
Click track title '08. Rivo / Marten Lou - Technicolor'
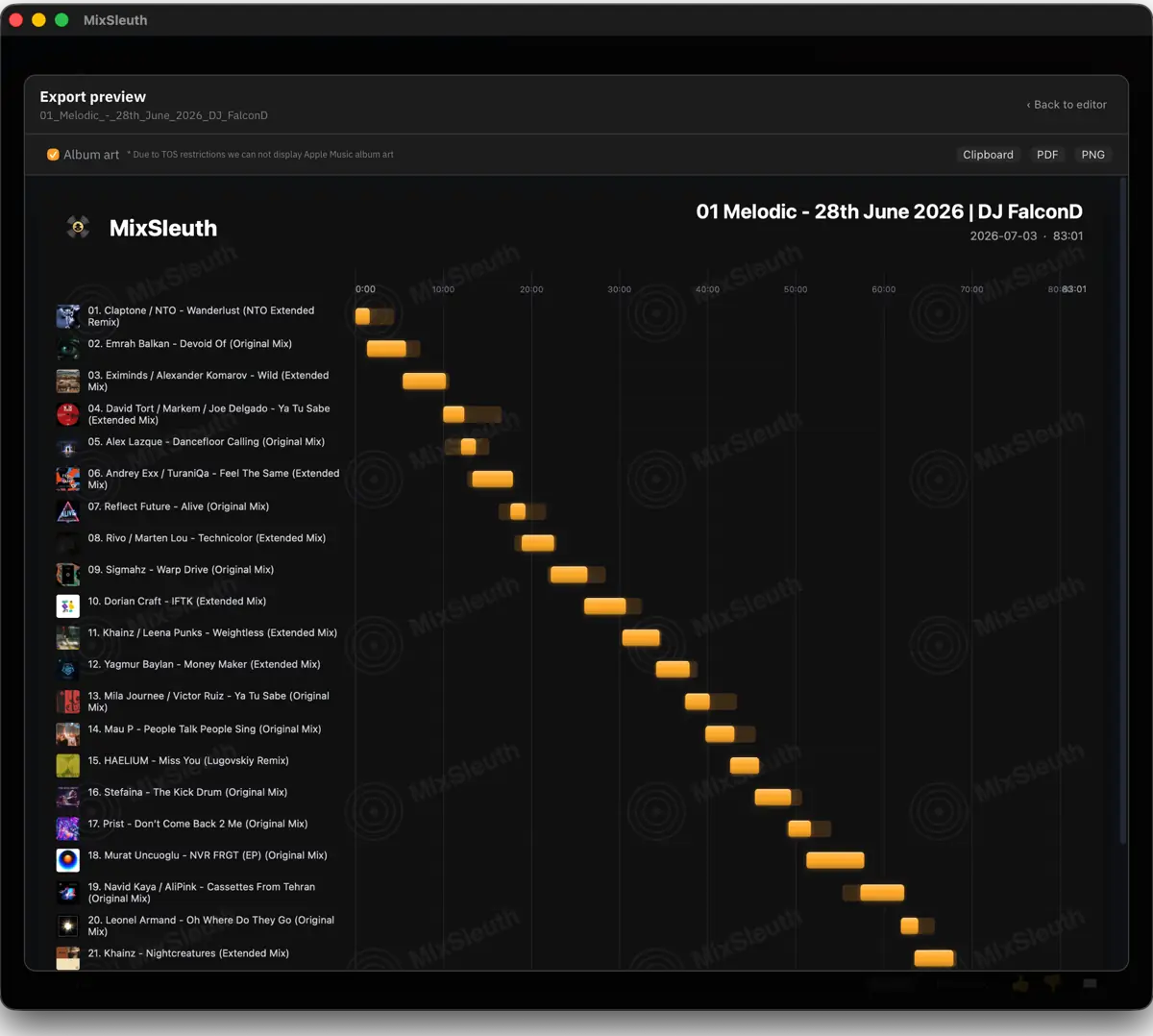coord(207,538)
